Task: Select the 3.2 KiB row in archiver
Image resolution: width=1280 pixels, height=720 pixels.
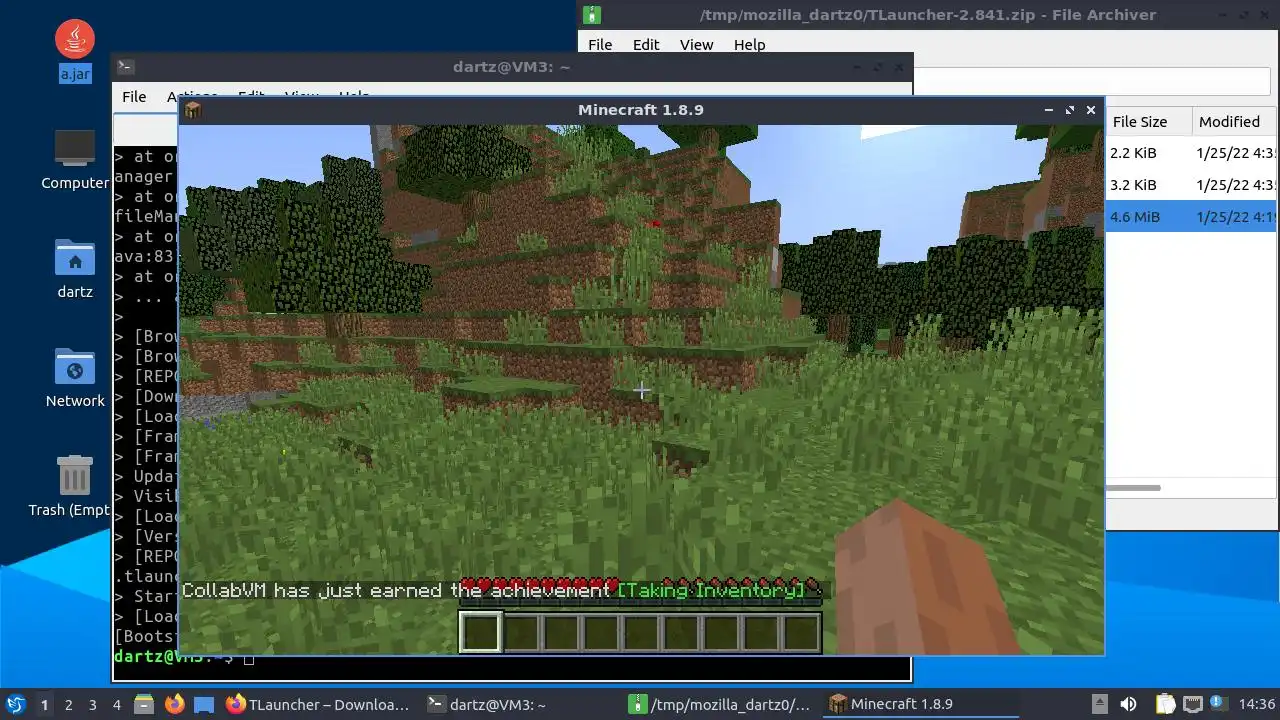Action: click(1190, 185)
